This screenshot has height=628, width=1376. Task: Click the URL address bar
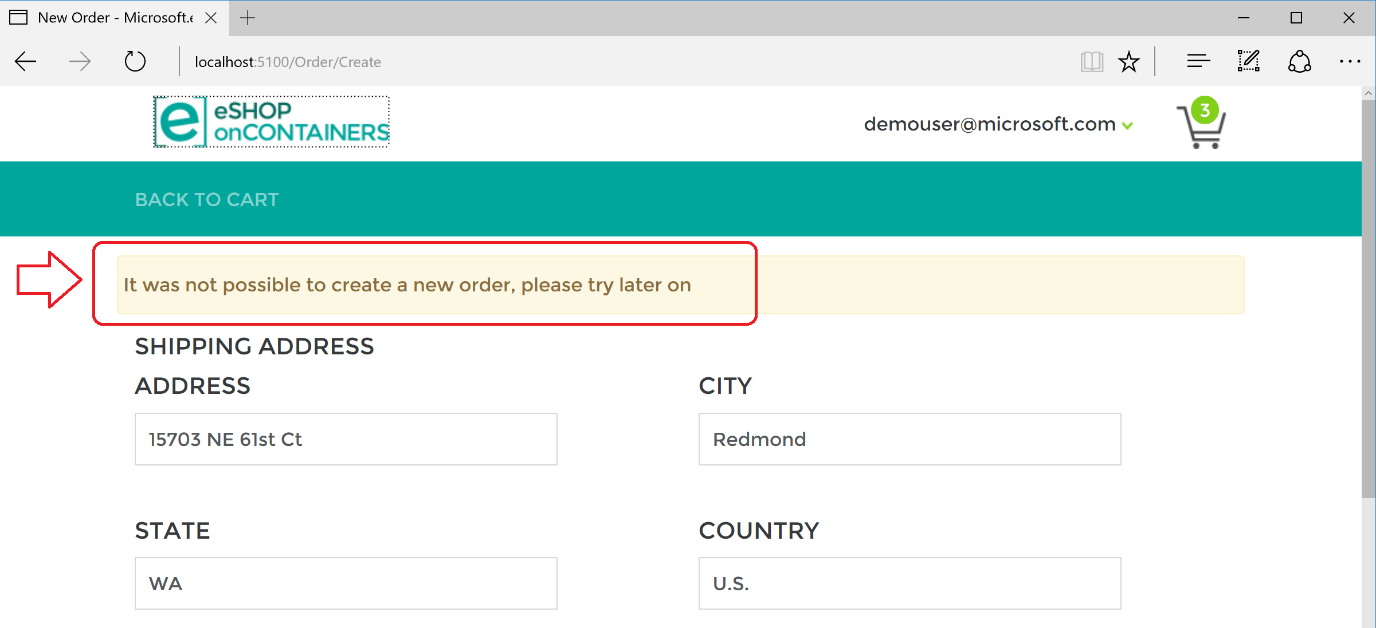[600, 62]
